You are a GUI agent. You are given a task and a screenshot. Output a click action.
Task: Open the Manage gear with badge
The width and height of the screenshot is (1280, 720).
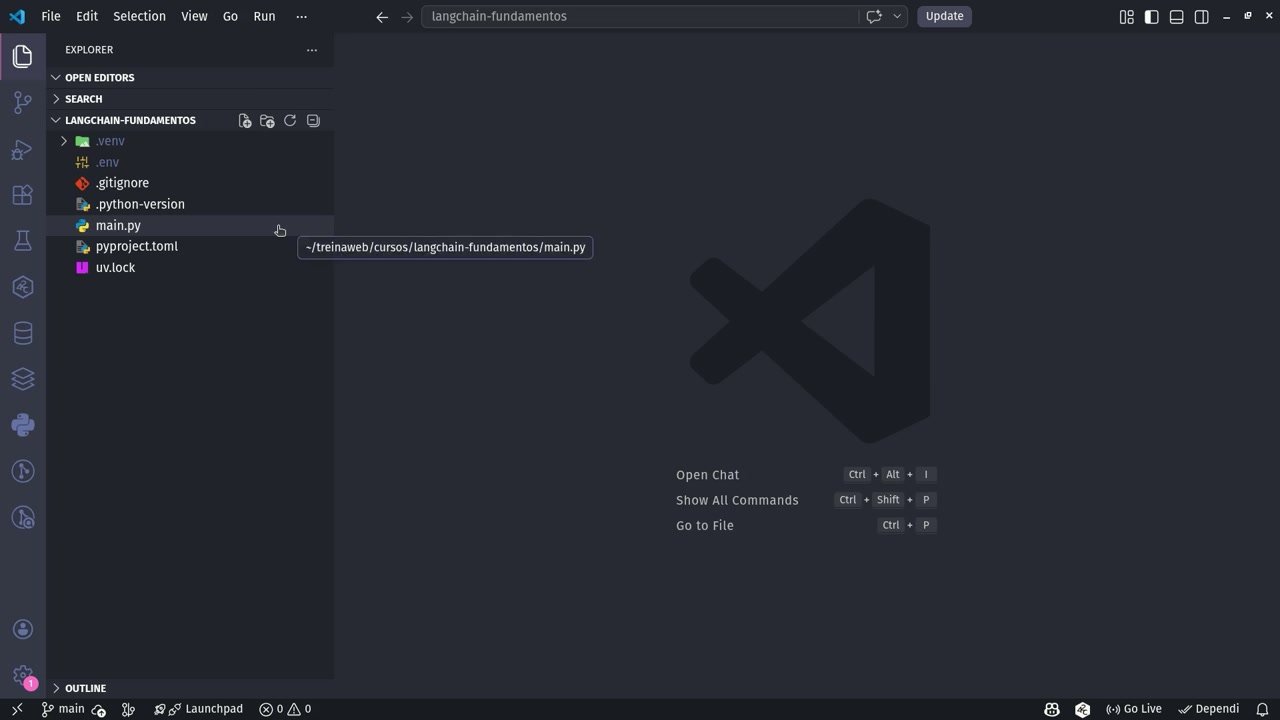tap(22, 676)
